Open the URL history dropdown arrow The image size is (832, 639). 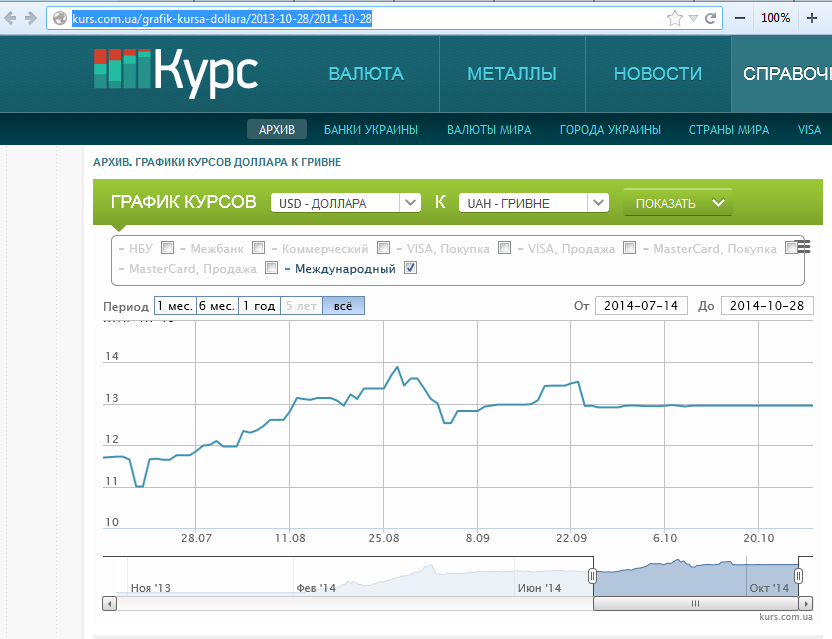693,18
